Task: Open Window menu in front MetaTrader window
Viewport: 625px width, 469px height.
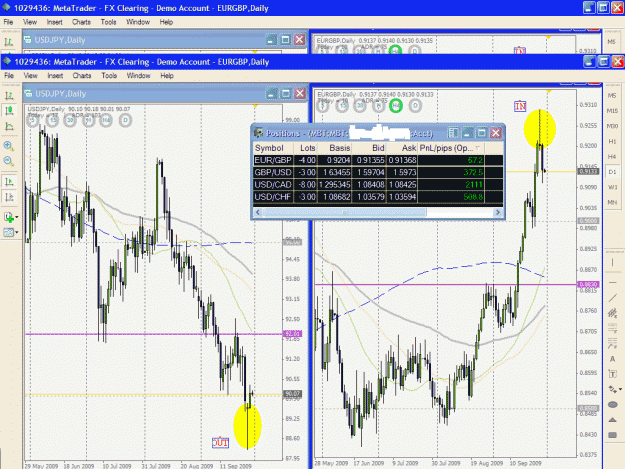Action: 138,76
